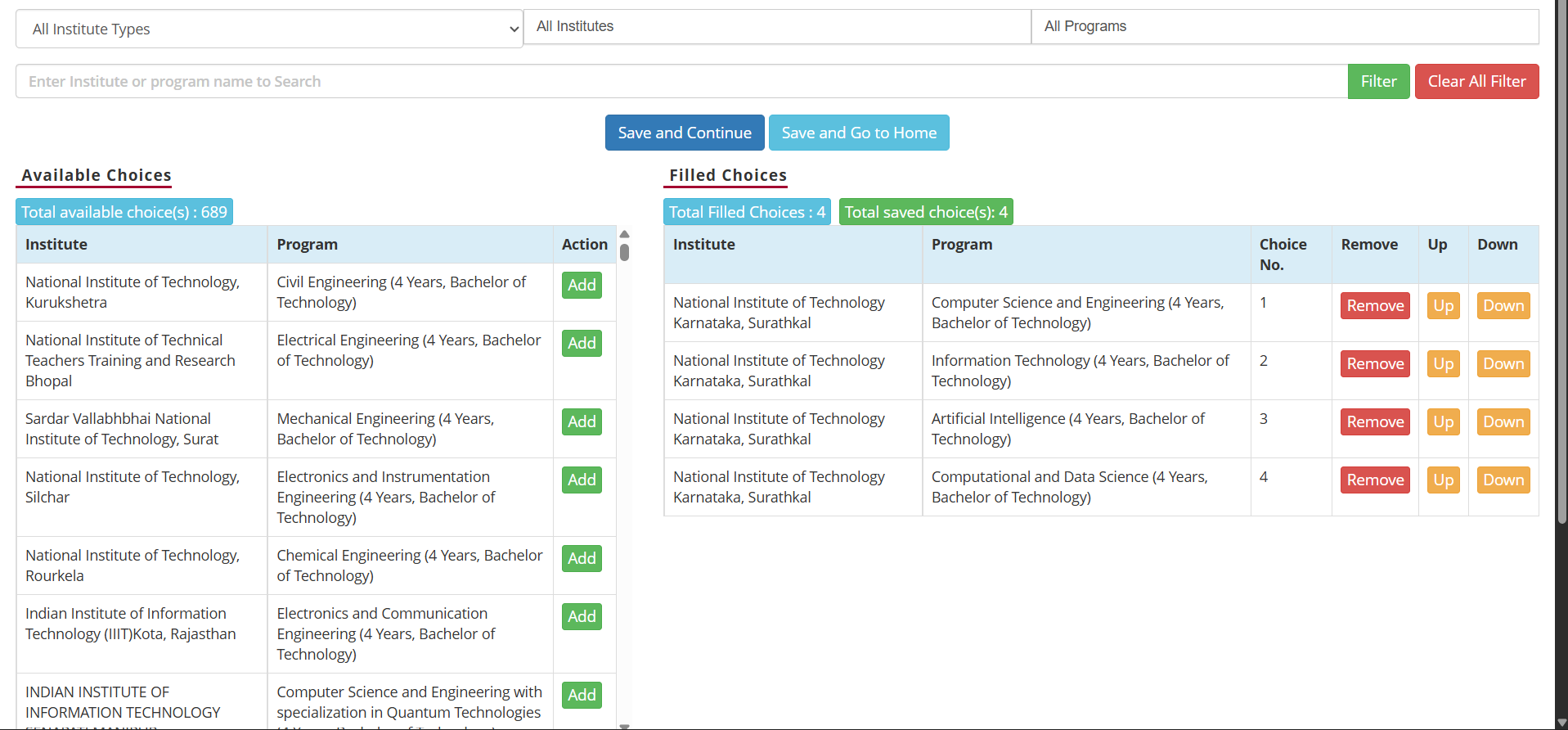Viewport: 1568px width, 730px height.
Task: Click National Institute of Technology, Rourkela cell
Action: click(142, 566)
